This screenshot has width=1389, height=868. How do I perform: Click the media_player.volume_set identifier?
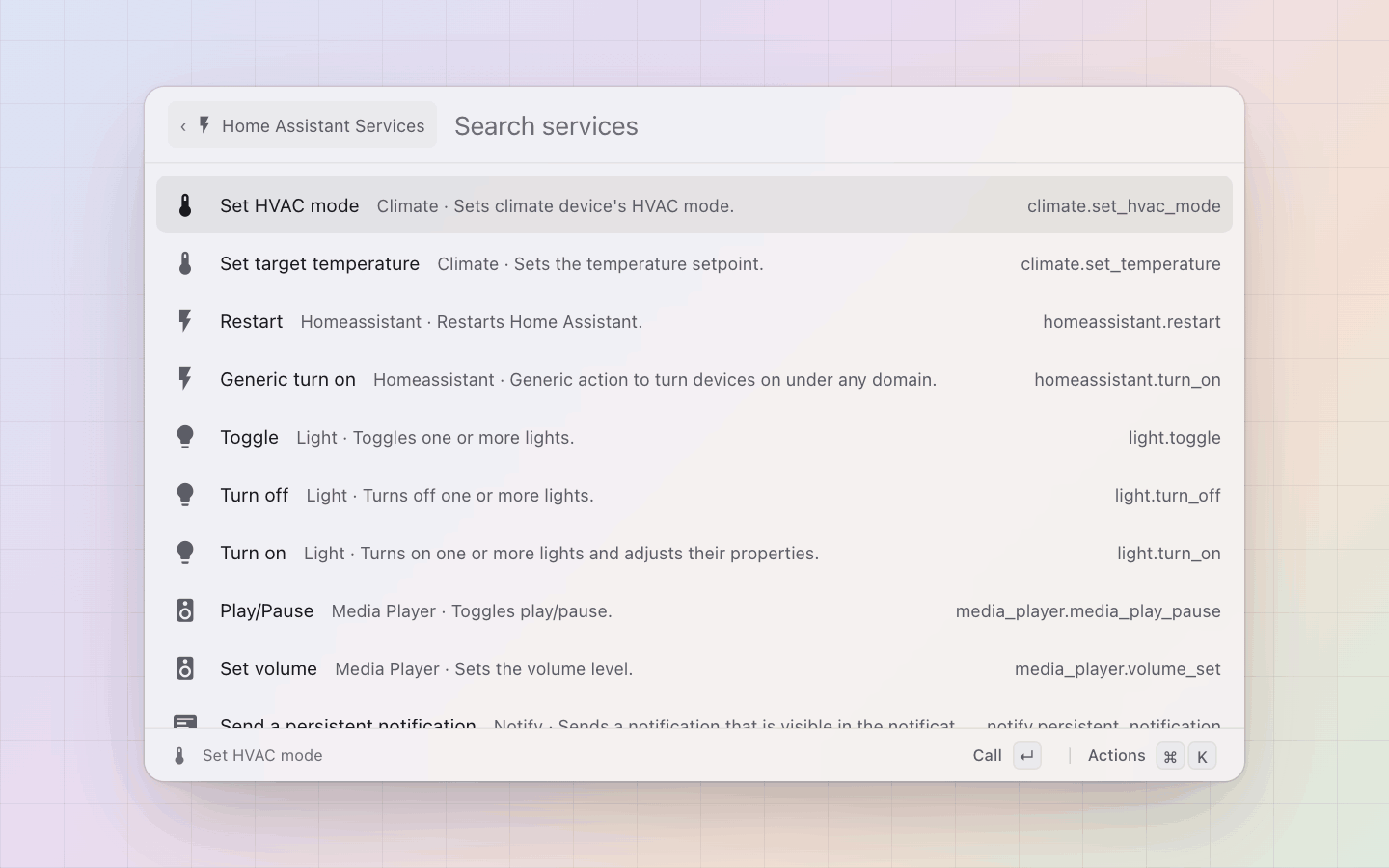(1118, 668)
